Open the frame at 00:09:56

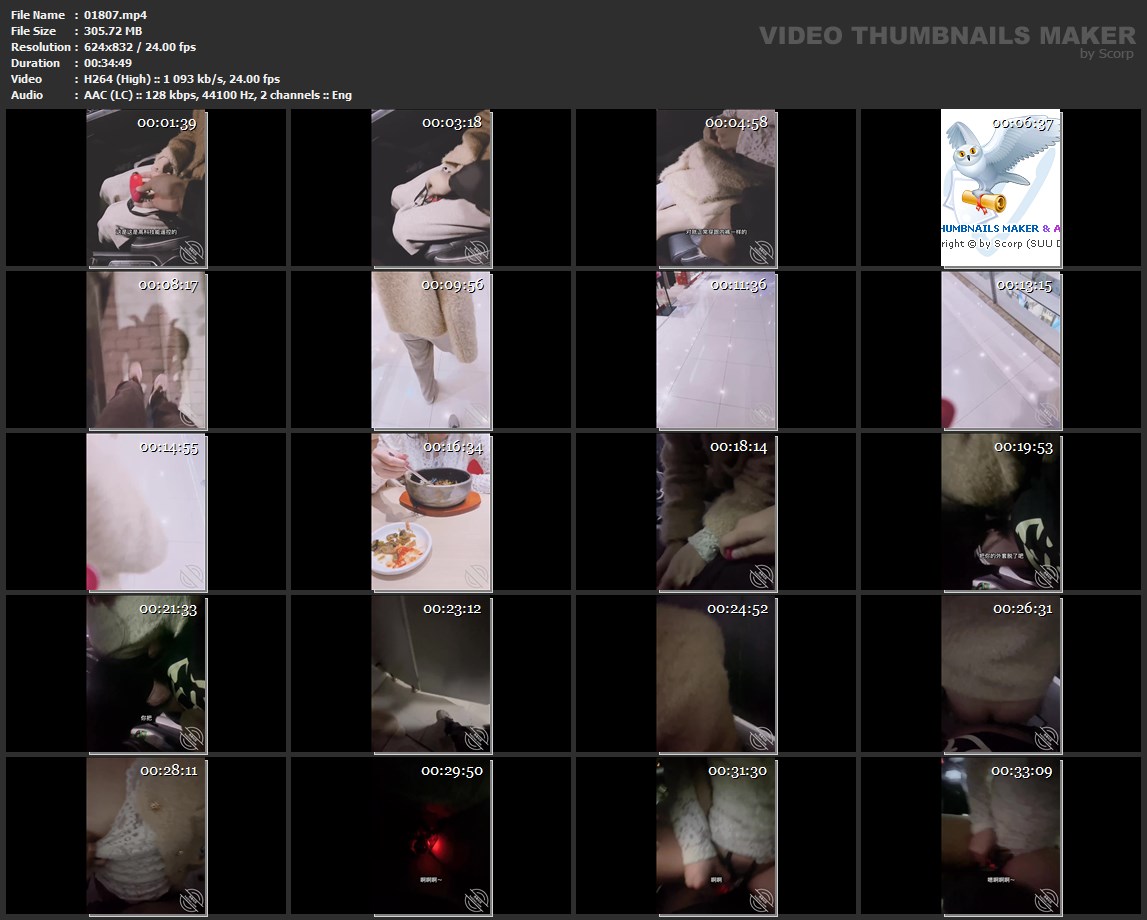tap(431, 350)
